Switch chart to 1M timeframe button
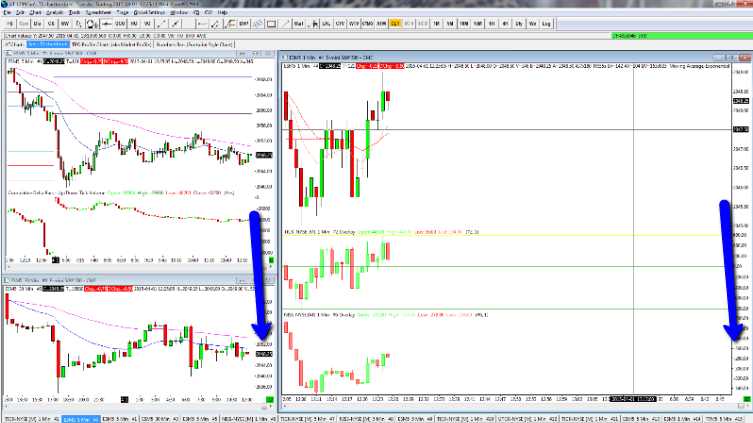The image size is (753, 423). pyautogui.click(x=437, y=24)
